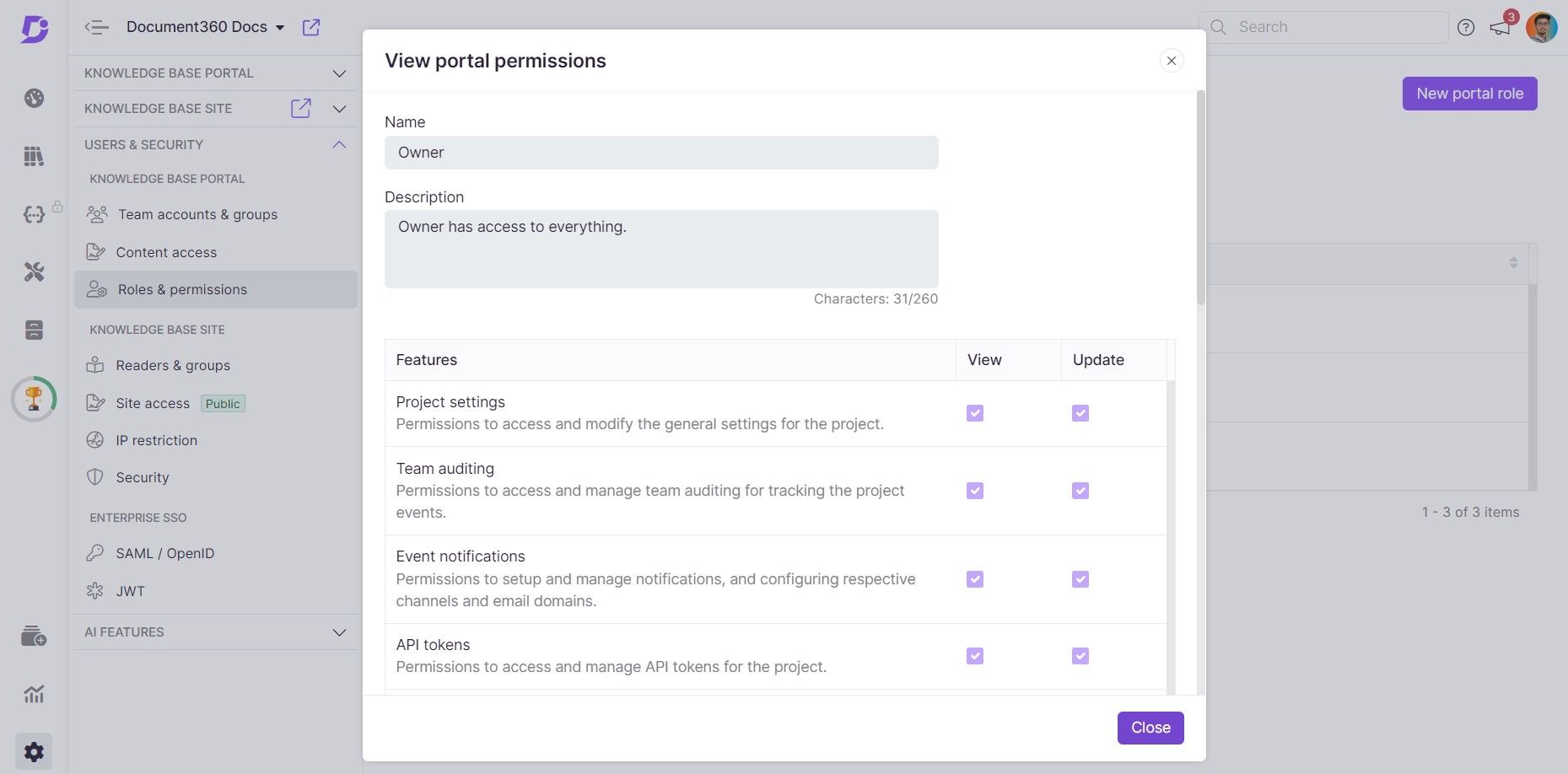Open Team accounts & groups menu item
The image size is (1568, 774).
point(197,214)
